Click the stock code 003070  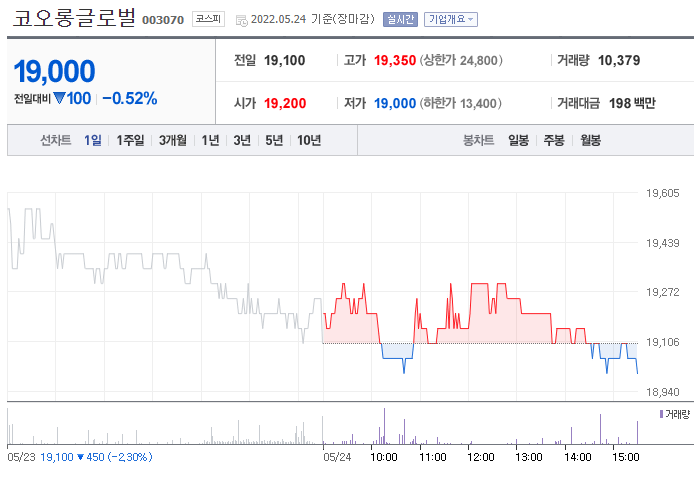coord(163,20)
